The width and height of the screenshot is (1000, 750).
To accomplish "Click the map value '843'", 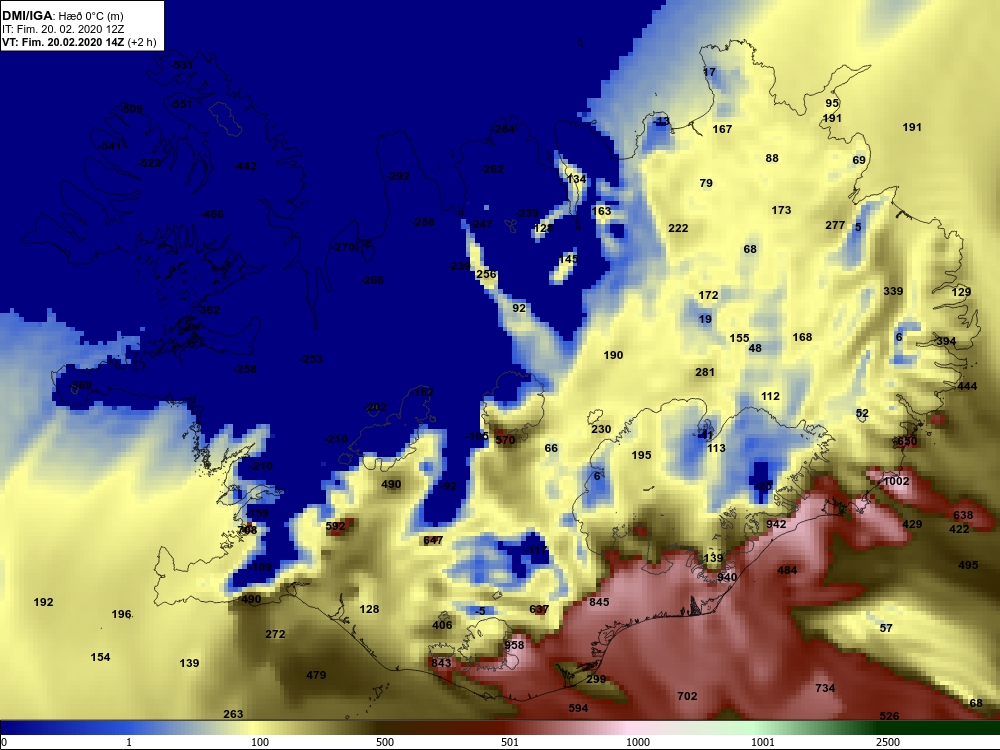I will (x=441, y=663).
